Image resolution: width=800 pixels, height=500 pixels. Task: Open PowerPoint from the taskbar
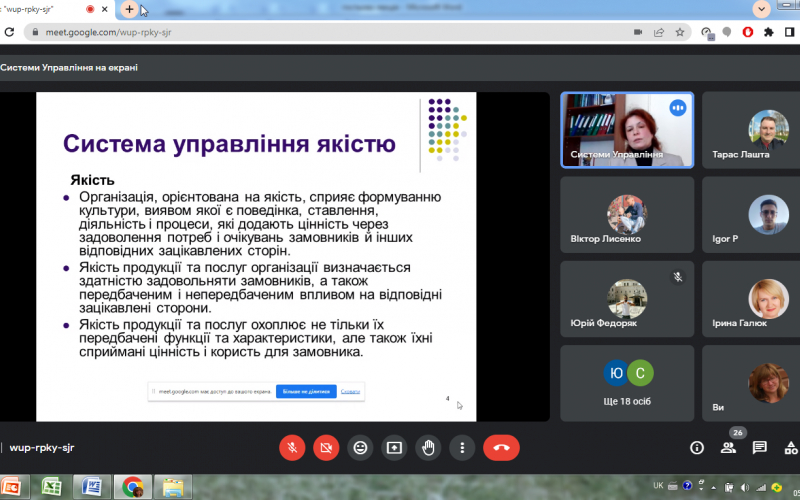(11, 487)
